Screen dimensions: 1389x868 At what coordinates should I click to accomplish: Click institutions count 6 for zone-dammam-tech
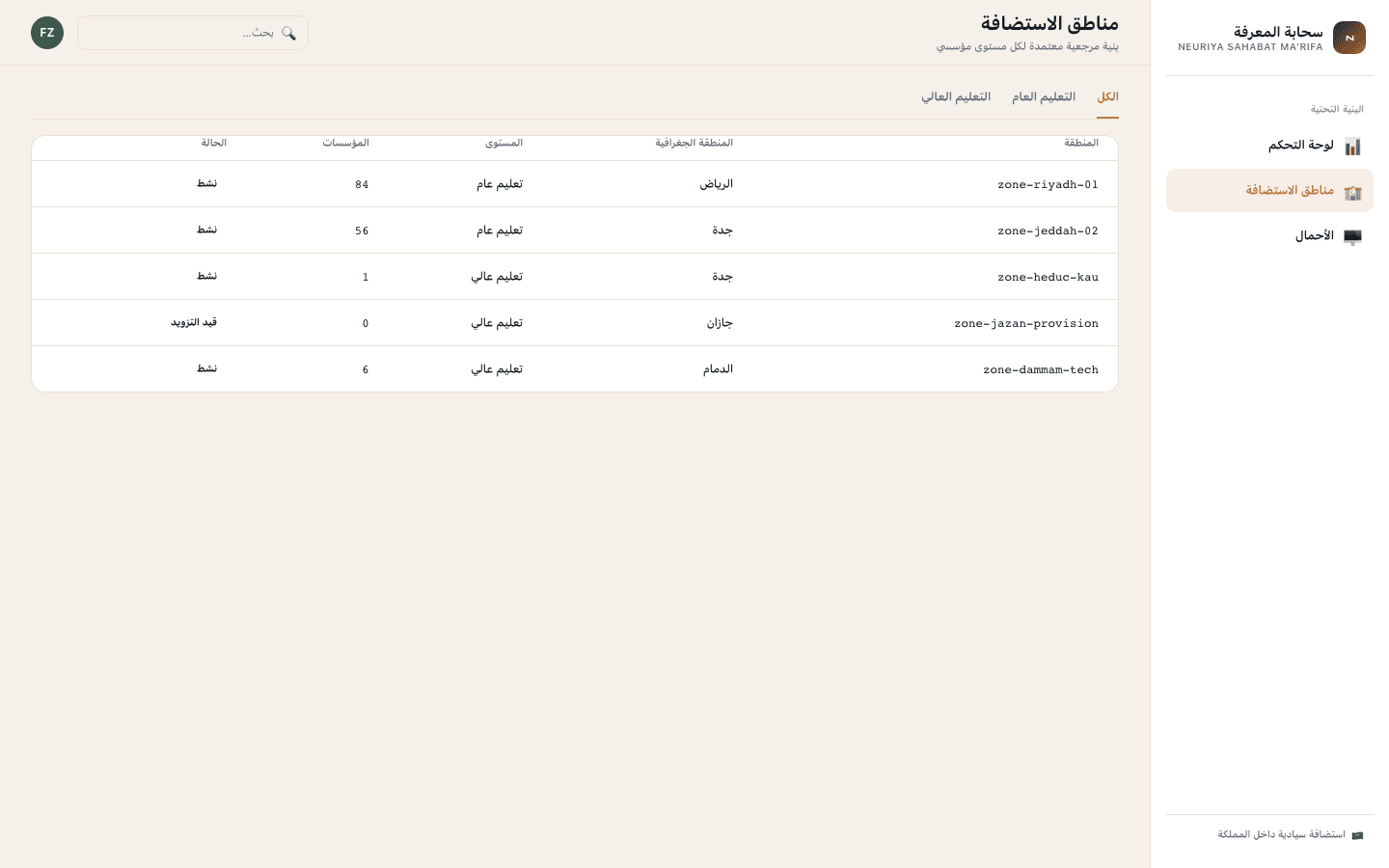click(x=365, y=369)
